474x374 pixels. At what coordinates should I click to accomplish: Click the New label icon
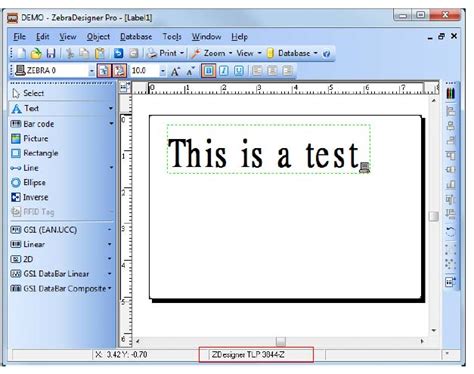(22, 53)
